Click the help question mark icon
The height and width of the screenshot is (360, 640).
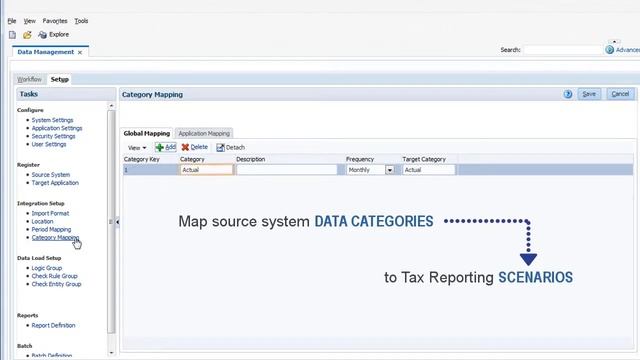point(567,94)
